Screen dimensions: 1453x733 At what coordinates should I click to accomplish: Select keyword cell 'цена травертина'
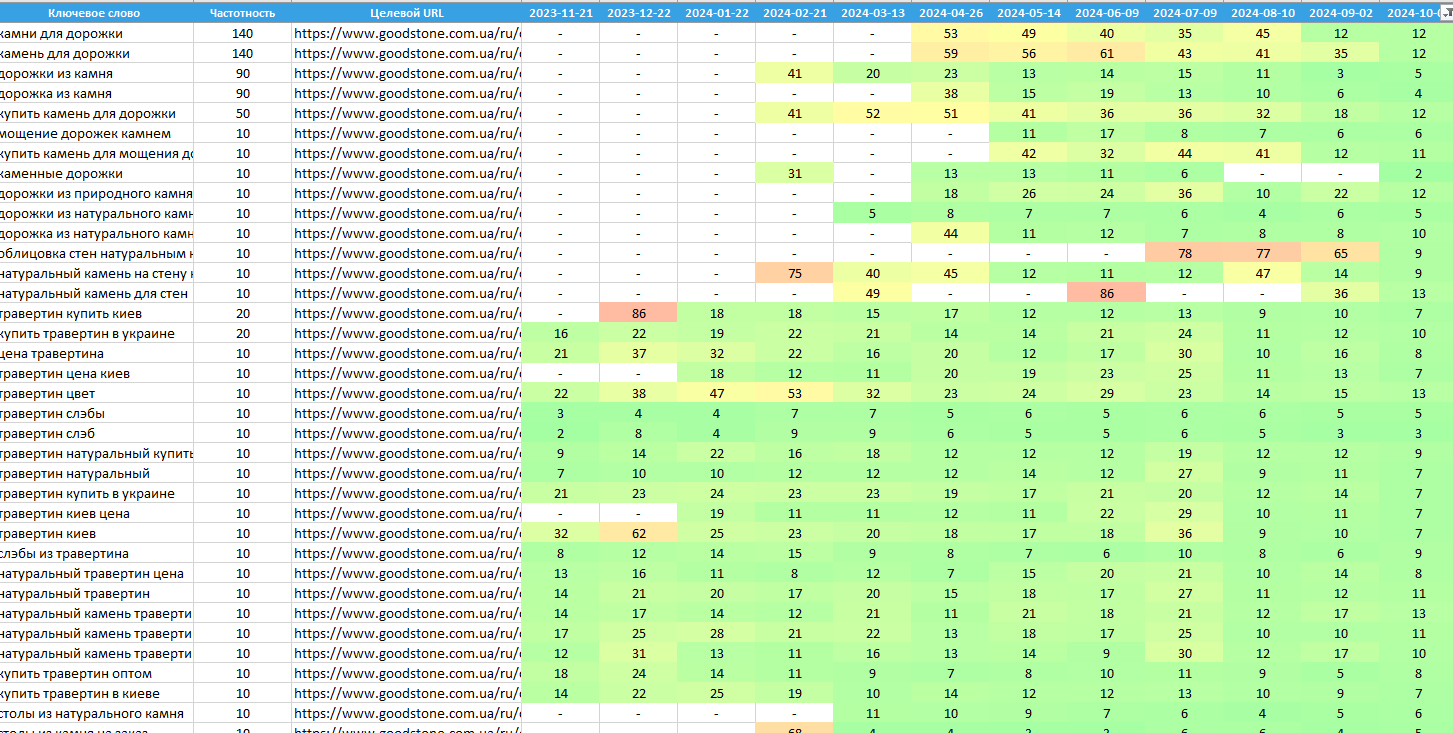97,354
